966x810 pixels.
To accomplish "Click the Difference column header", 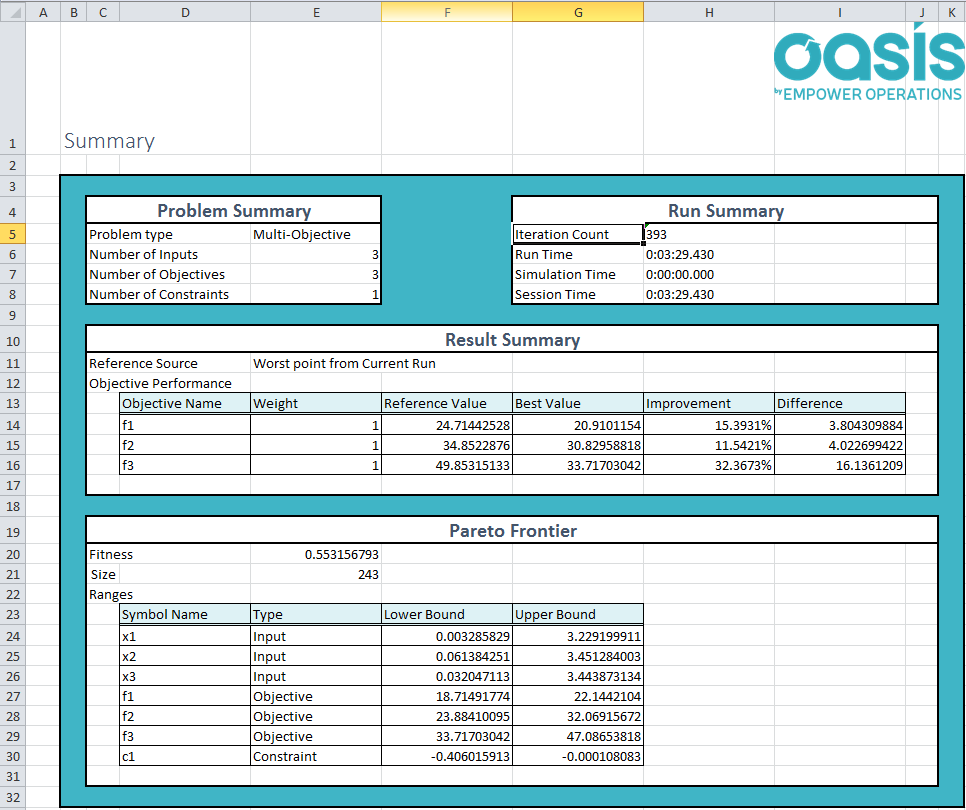I will tap(840, 403).
